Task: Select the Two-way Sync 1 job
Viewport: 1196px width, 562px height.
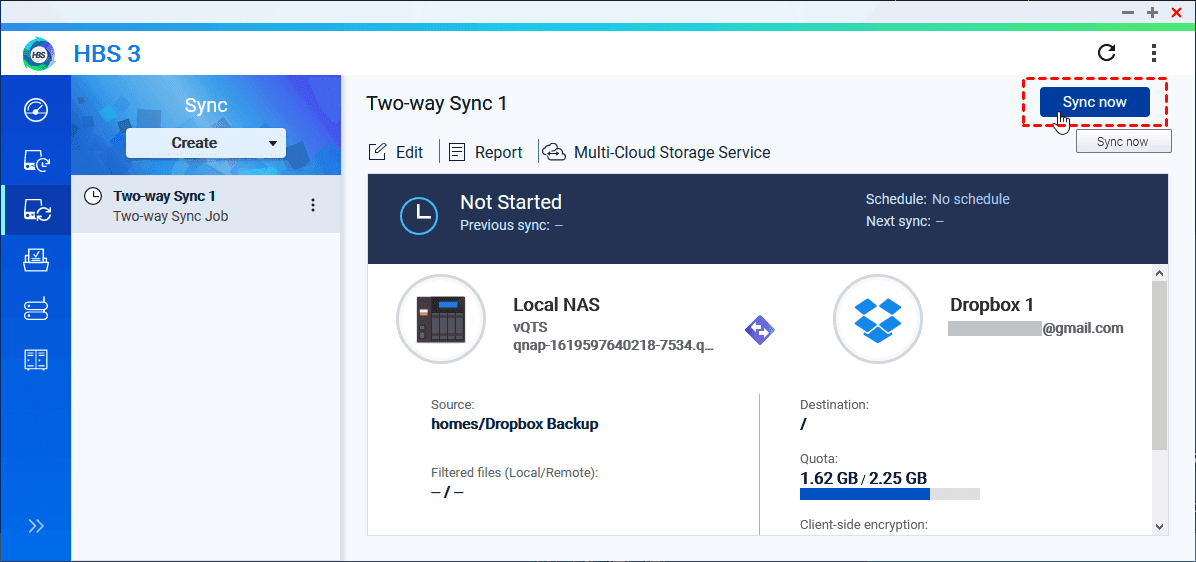Action: (x=190, y=205)
